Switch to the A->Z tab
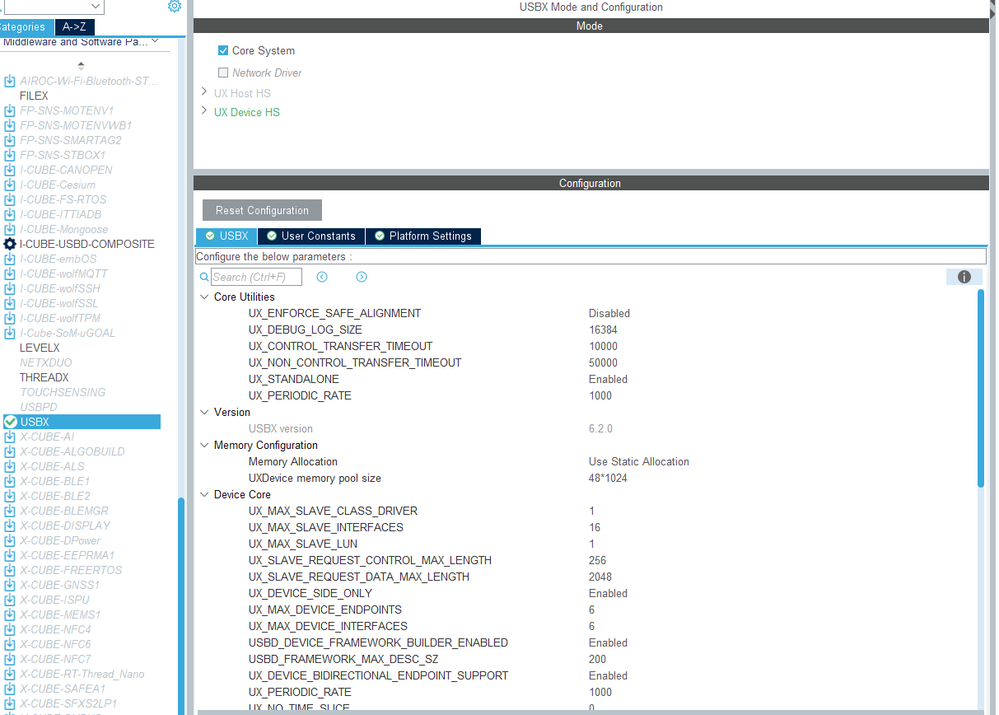The width and height of the screenshot is (999, 715). click(75, 27)
